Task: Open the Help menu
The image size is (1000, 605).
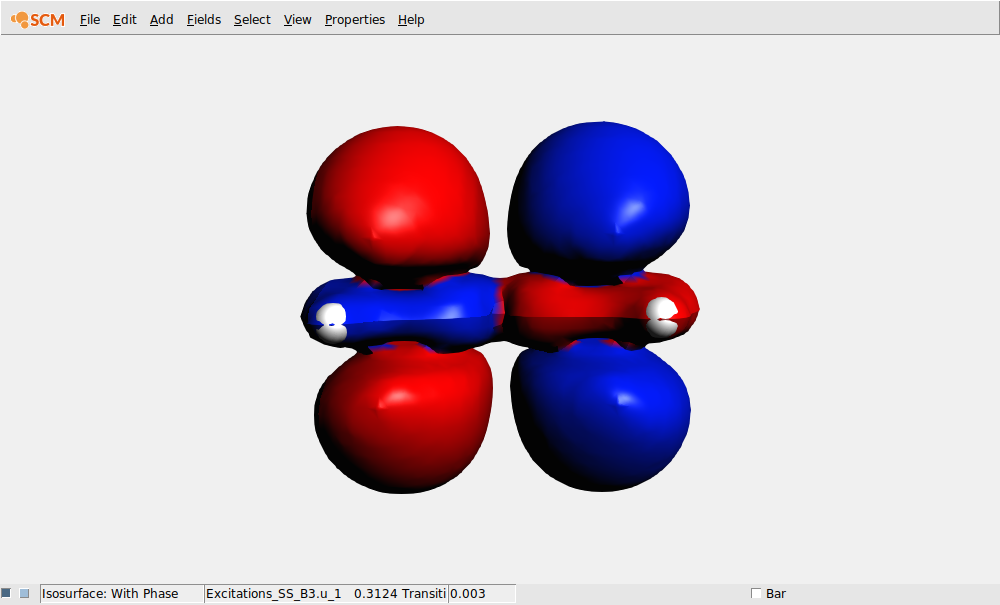Action: pos(410,19)
